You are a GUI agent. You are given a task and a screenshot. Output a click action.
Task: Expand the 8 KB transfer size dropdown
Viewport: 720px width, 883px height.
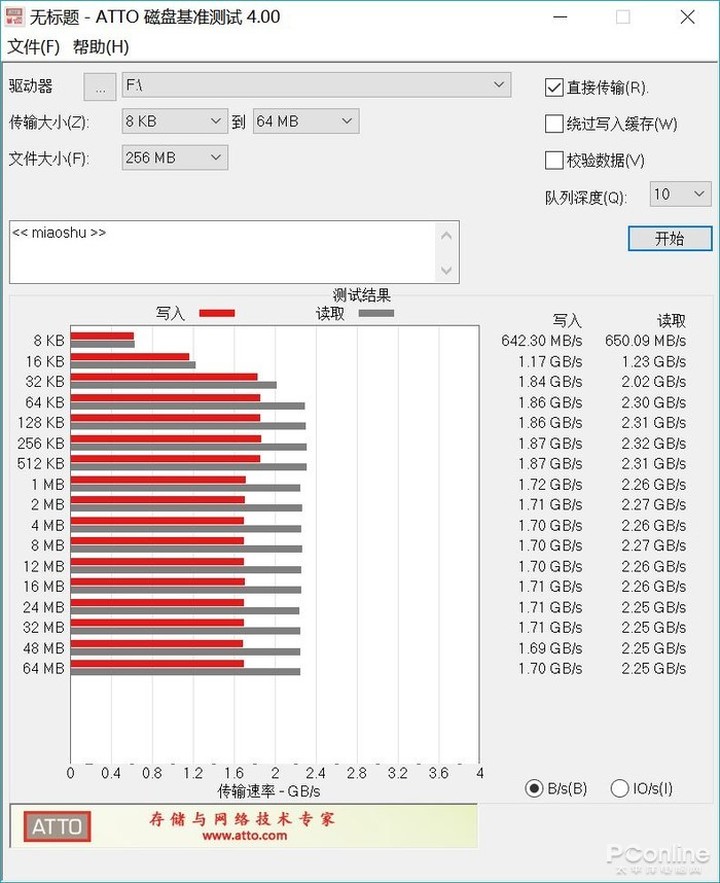(175, 121)
